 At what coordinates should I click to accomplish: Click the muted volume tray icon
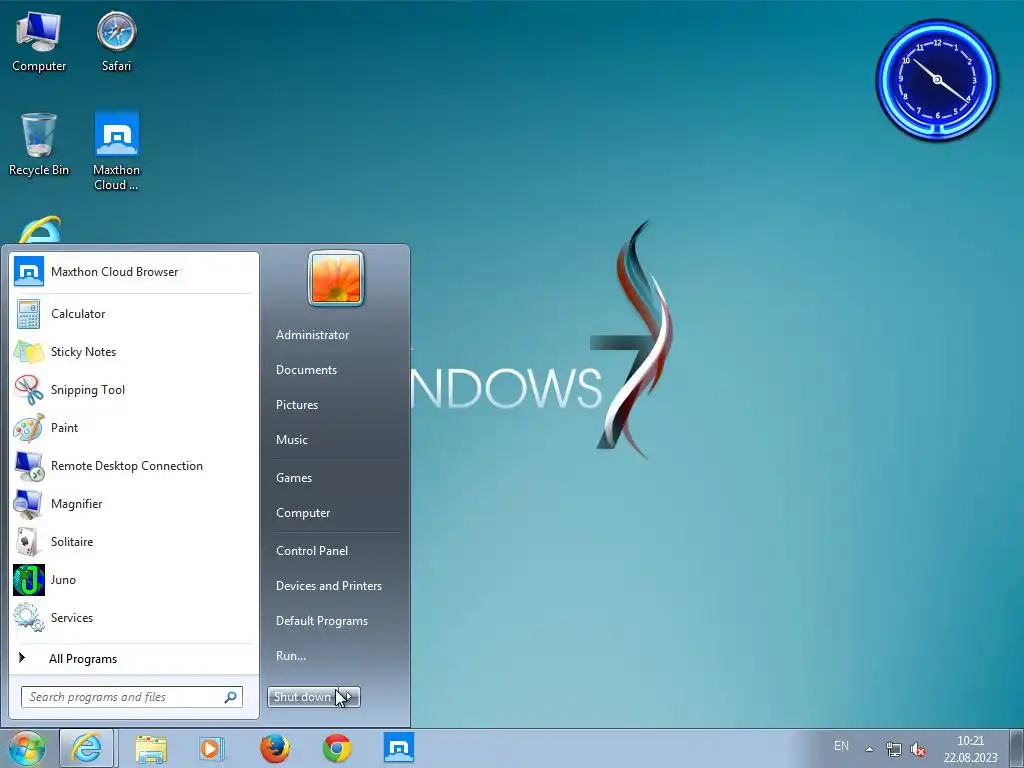coord(918,749)
